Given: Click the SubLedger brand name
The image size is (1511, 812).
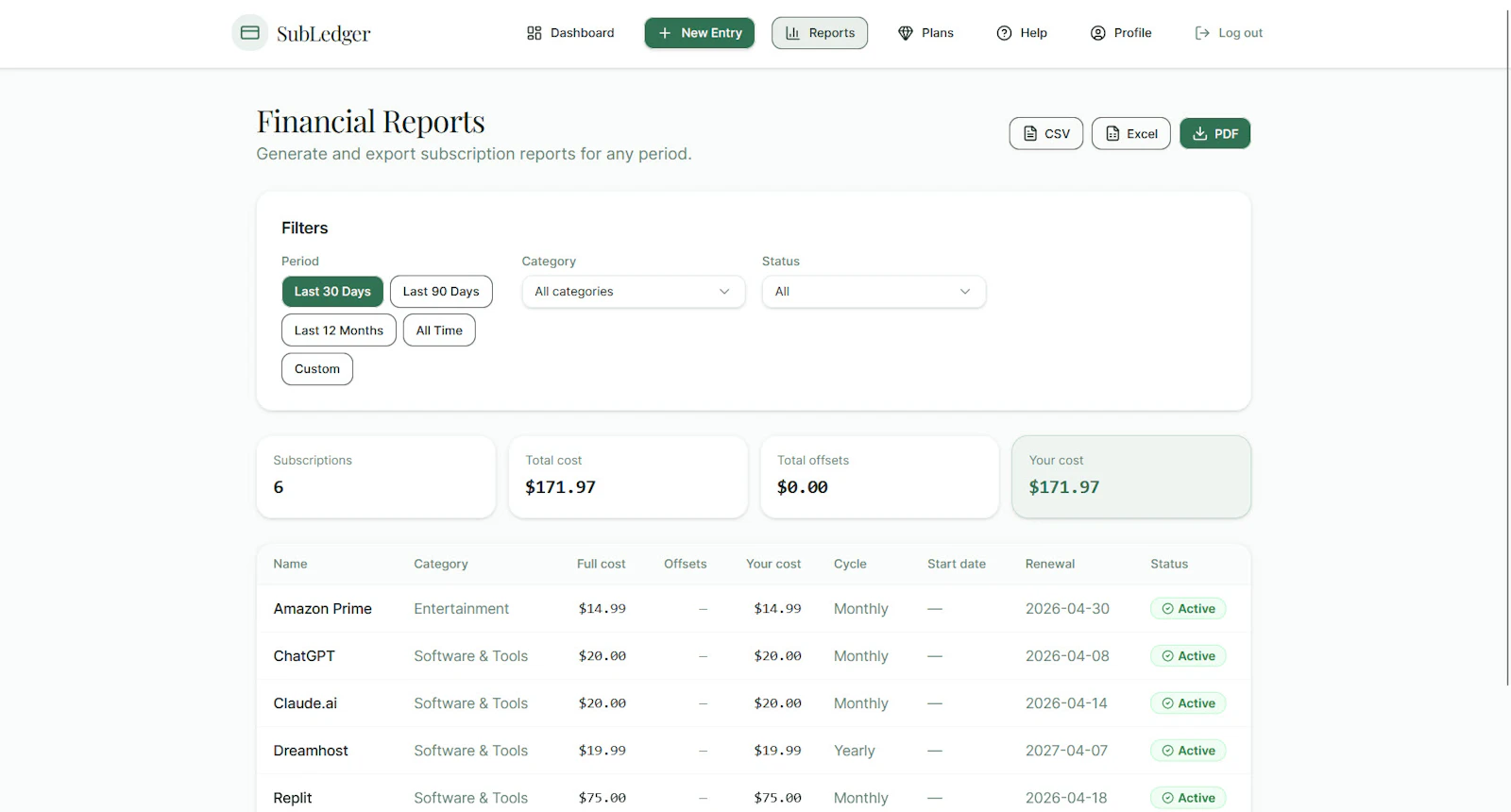Looking at the screenshot, I should 323,34.
